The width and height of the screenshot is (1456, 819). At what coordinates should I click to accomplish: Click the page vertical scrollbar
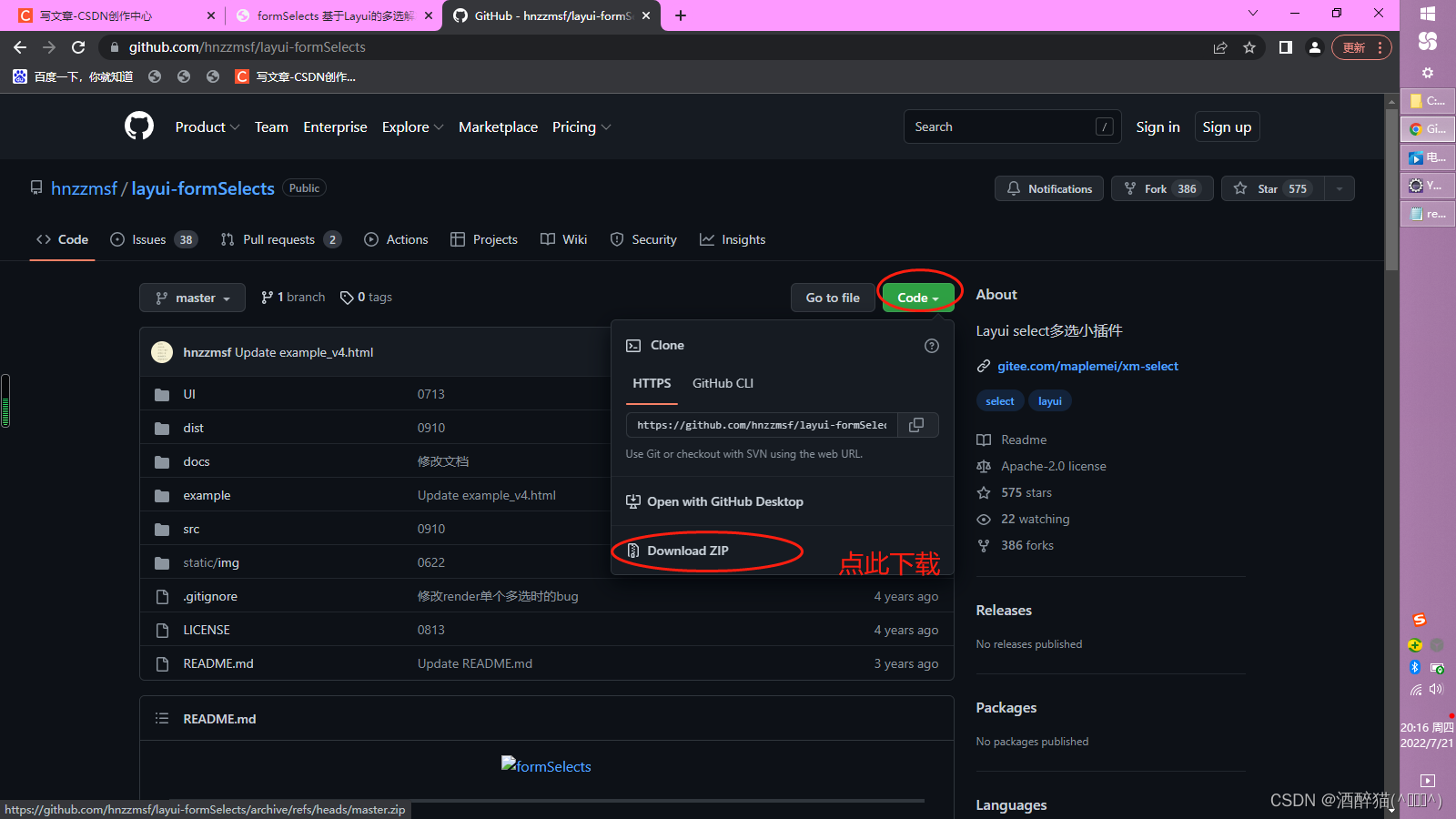1392,189
